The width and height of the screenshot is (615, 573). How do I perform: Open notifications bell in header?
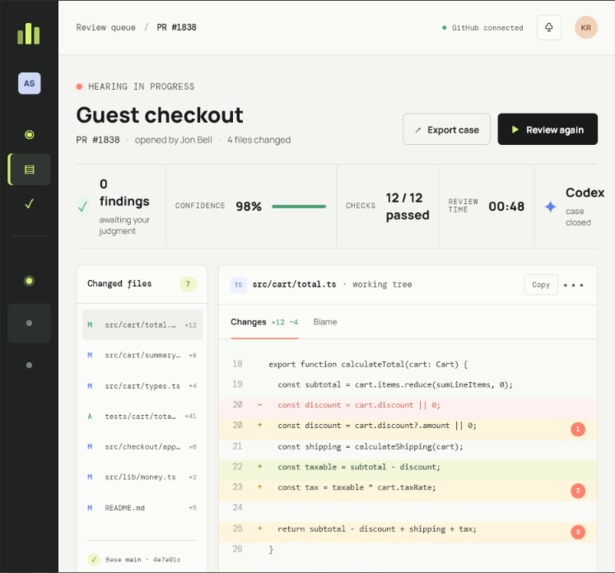pos(549,27)
